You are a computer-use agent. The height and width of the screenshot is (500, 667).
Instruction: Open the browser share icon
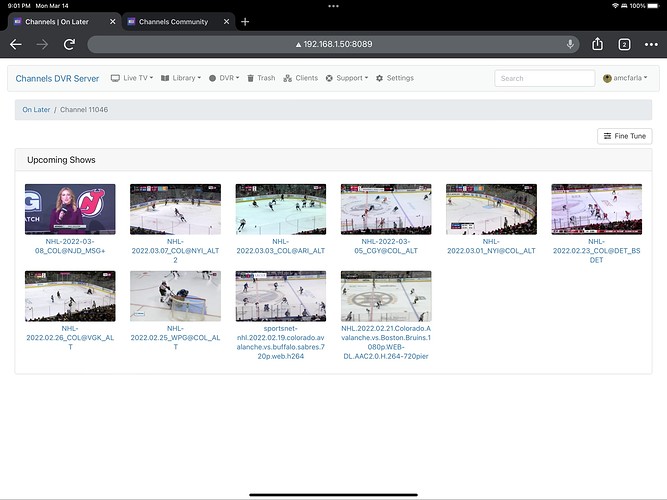tap(598, 44)
